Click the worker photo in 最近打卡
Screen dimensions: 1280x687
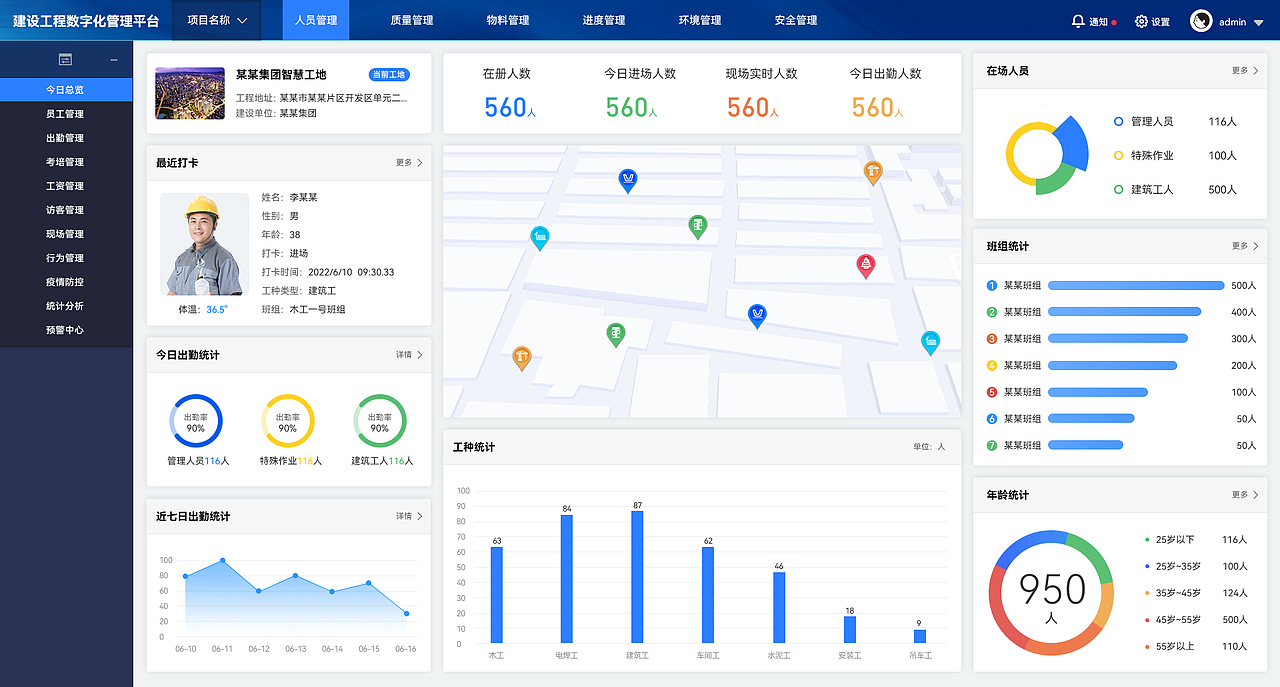pos(204,245)
